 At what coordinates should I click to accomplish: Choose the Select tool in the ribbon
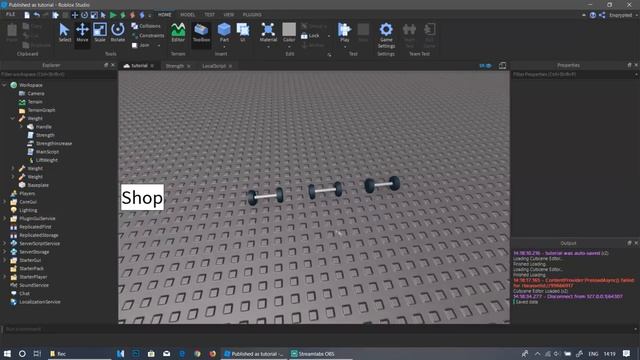point(64,32)
